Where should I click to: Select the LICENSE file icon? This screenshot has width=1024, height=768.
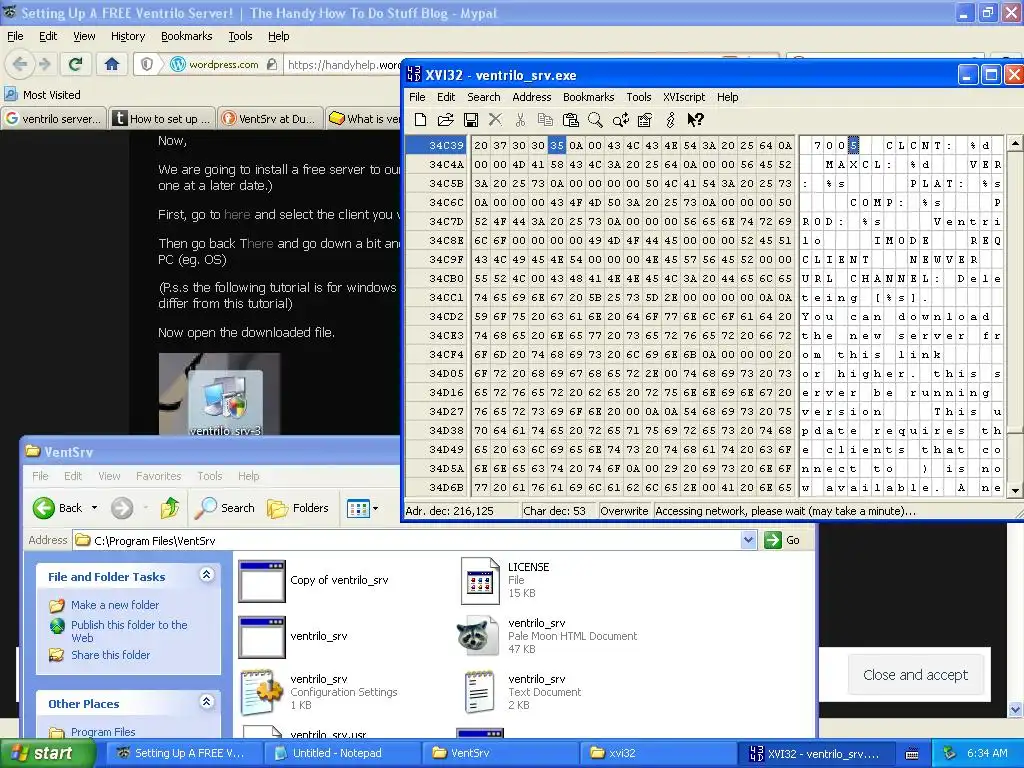pos(480,580)
